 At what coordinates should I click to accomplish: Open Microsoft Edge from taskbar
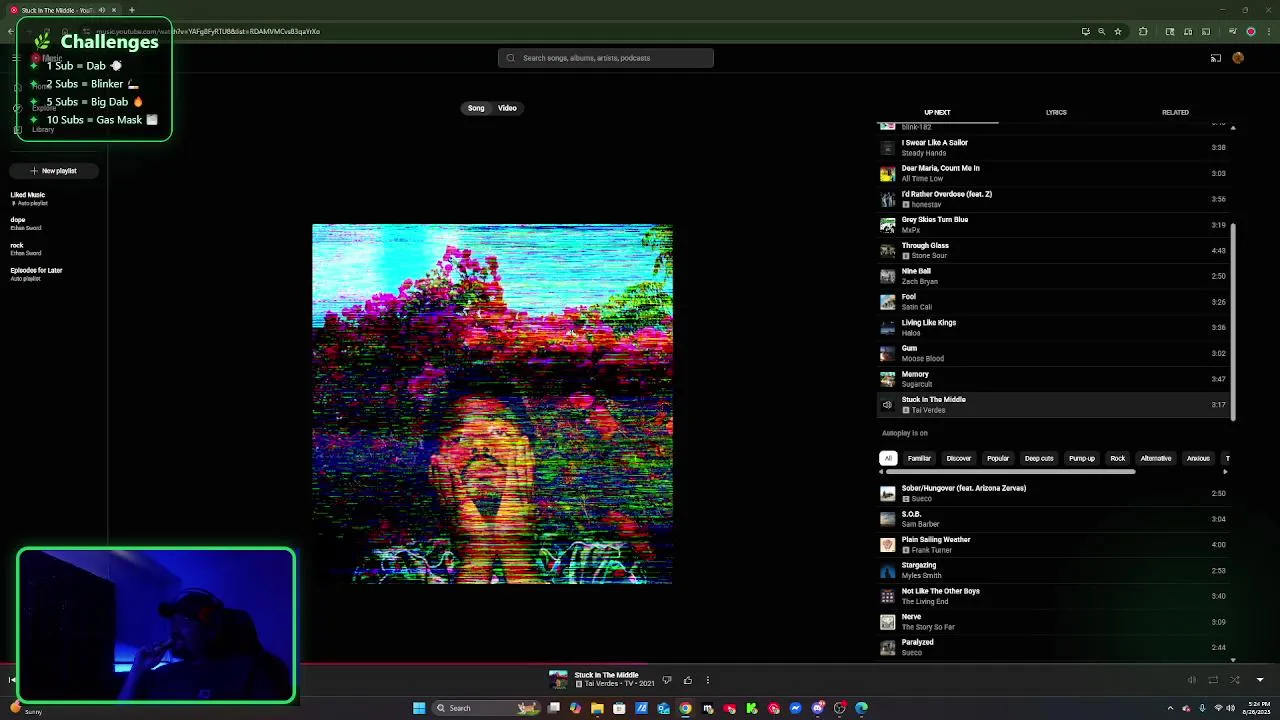[861, 708]
